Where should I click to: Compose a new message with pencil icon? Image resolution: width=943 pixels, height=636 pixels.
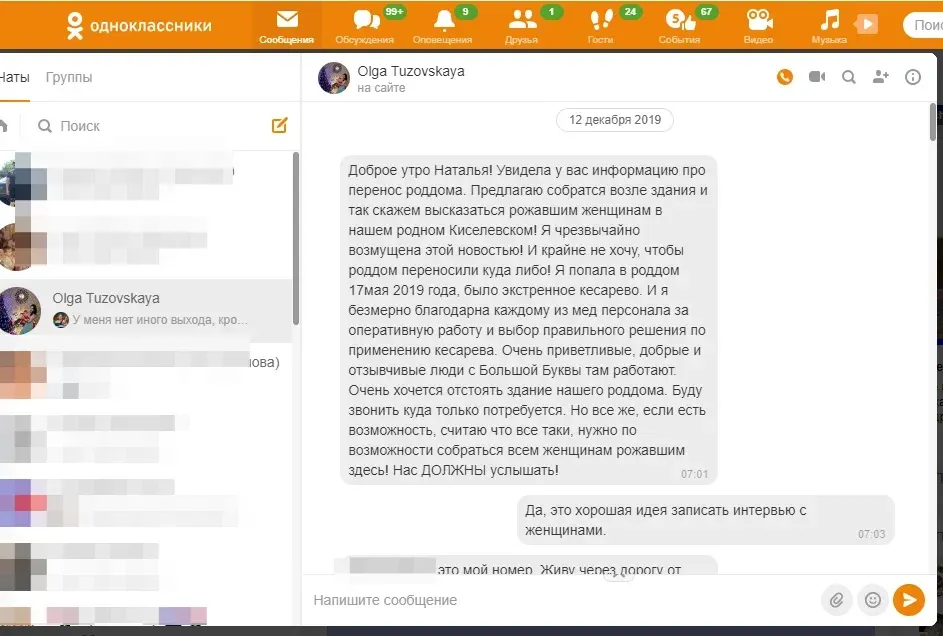click(x=280, y=125)
